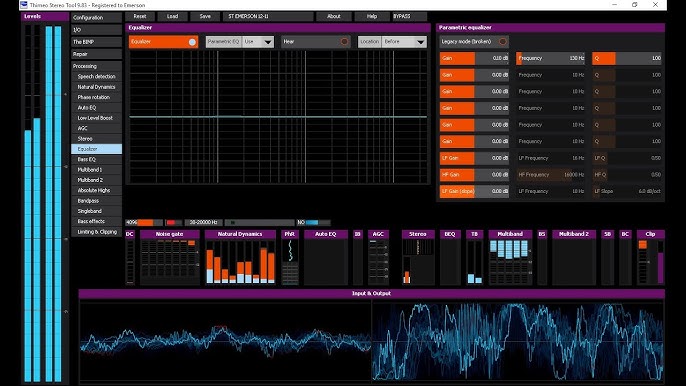Adjust the 4096 slider below the graph
Viewport: 686px width, 386px height.
point(144,222)
